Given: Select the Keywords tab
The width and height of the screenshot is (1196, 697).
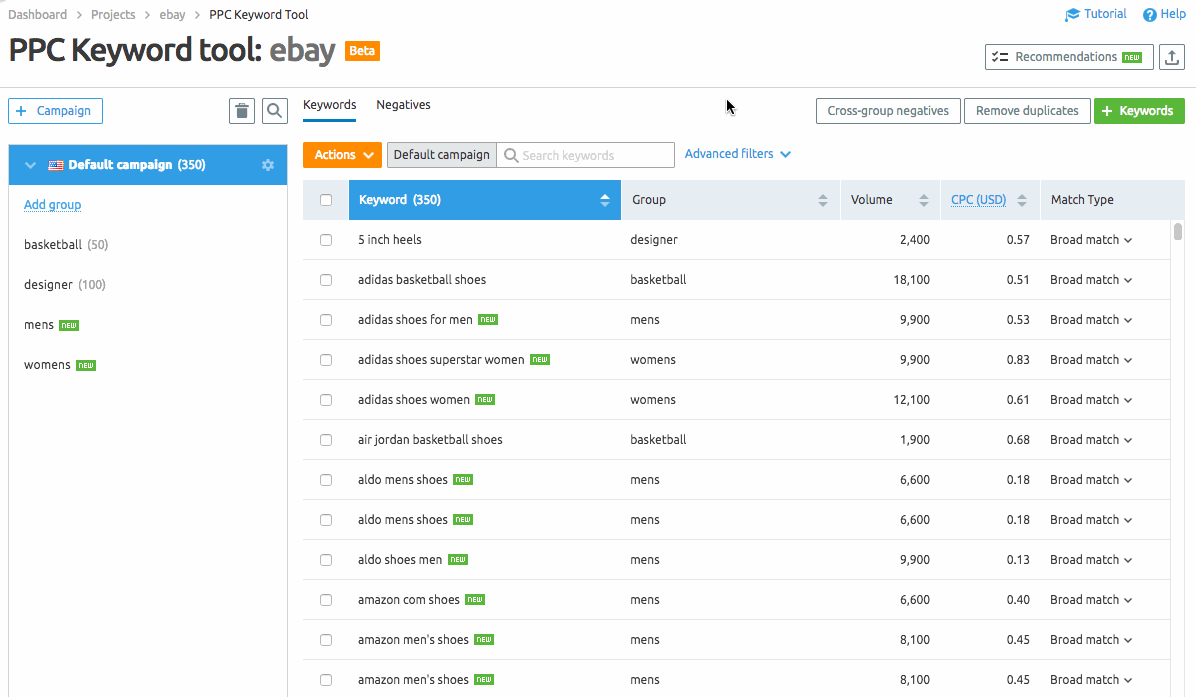Looking at the screenshot, I should [x=329, y=104].
